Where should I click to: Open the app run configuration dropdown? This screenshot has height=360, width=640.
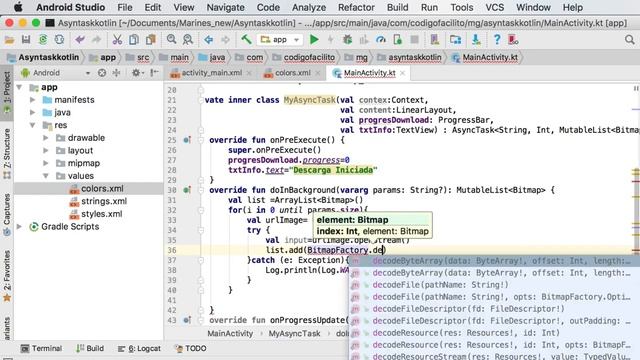click(x=281, y=40)
